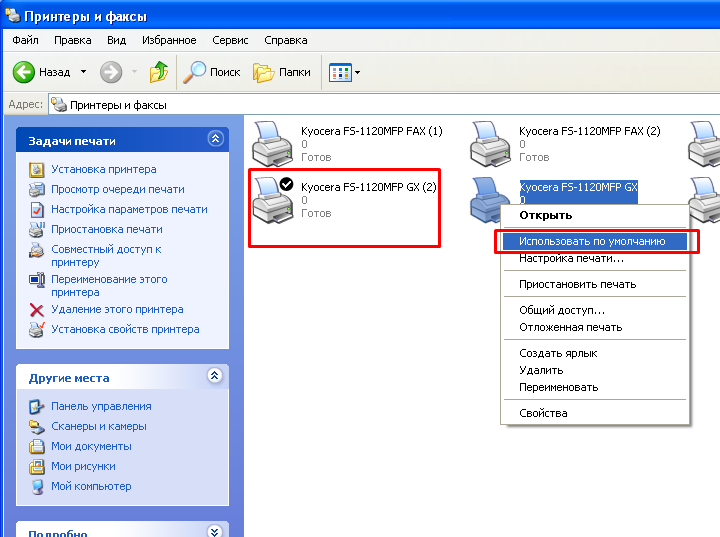The width and height of the screenshot is (720, 537).
Task: Click Kyocera FS-1120MFP FAX (2) name text
Action: (x=590, y=131)
